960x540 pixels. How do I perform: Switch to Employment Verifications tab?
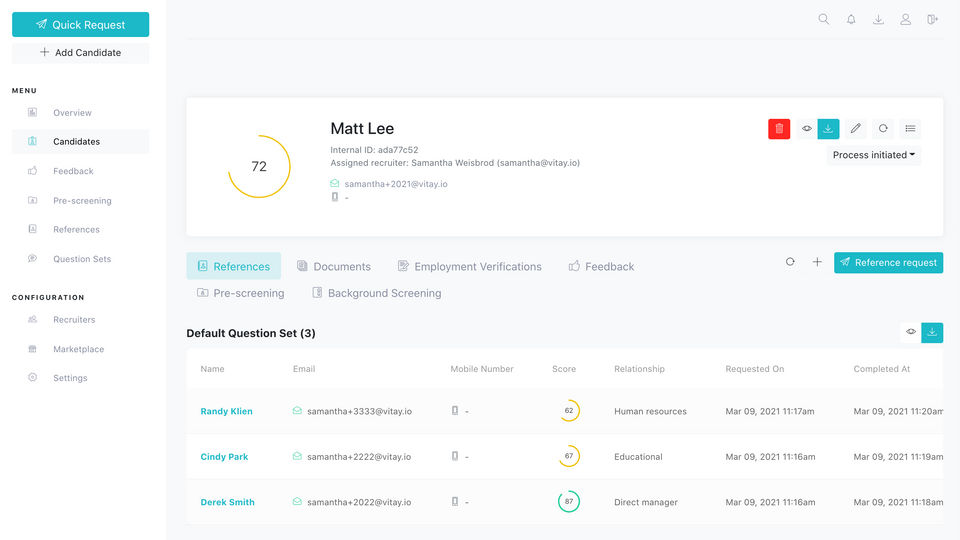tap(470, 266)
